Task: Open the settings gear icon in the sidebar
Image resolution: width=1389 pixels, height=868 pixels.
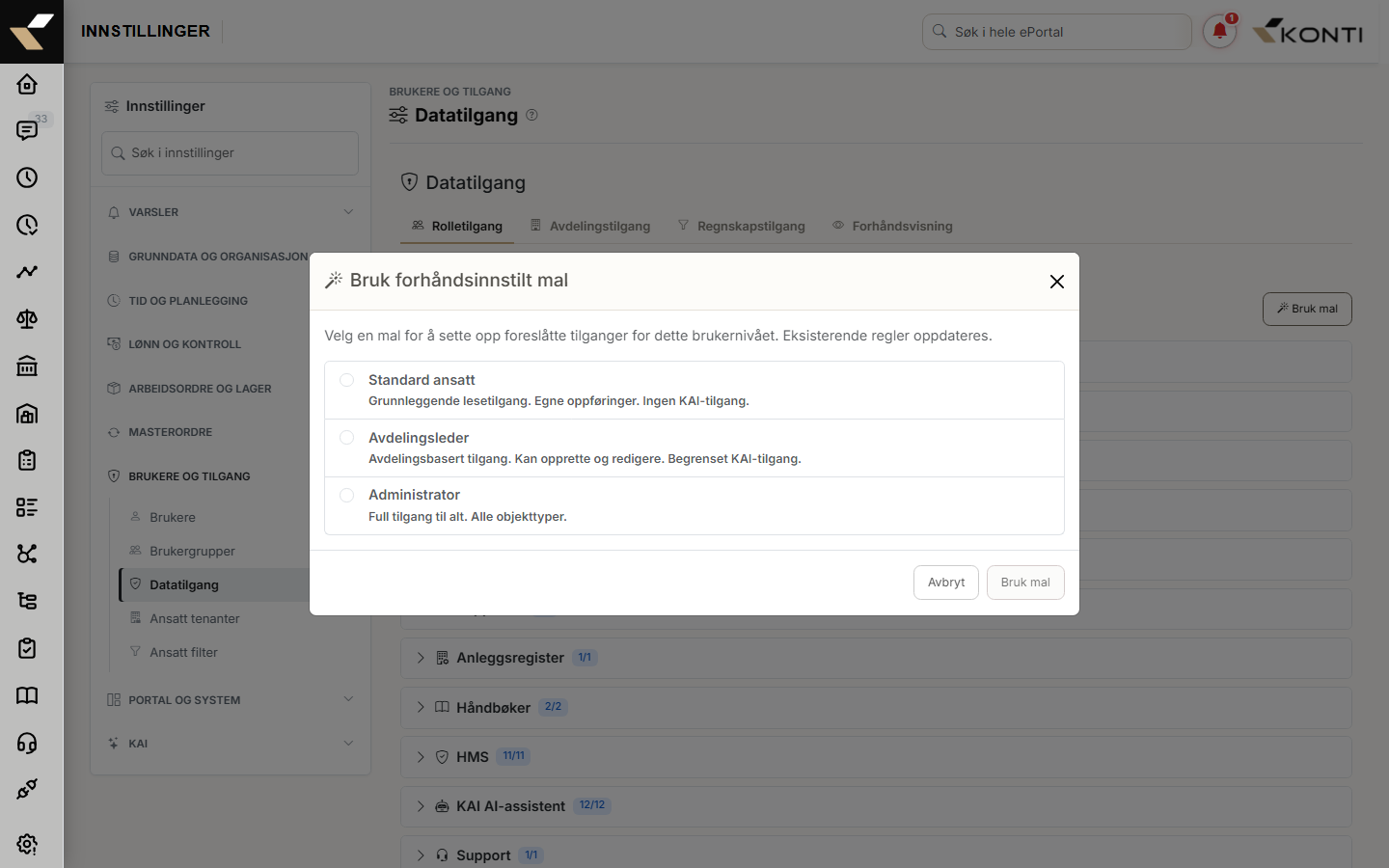Action: [x=27, y=844]
